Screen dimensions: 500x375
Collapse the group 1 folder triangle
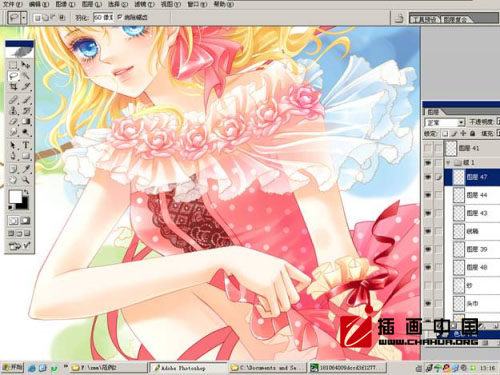pos(448,163)
